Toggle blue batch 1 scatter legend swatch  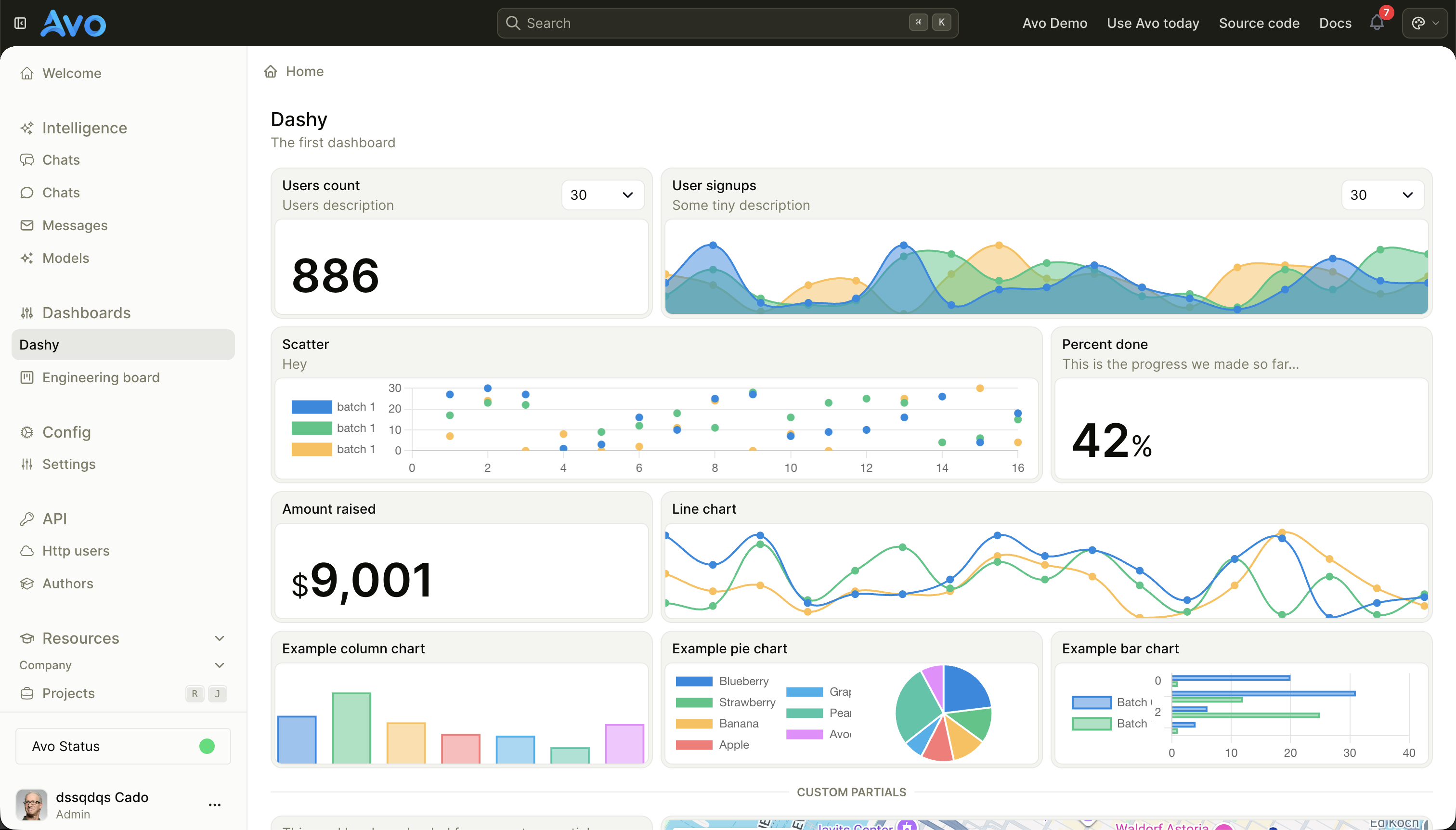click(312, 407)
